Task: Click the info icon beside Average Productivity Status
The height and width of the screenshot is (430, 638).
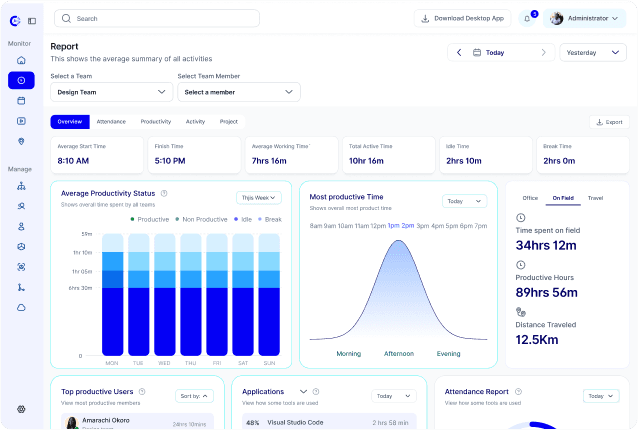Action: pos(164,193)
